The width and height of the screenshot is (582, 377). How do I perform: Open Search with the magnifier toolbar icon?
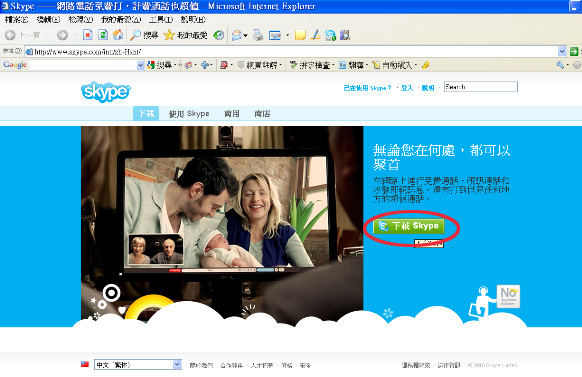click(x=144, y=35)
